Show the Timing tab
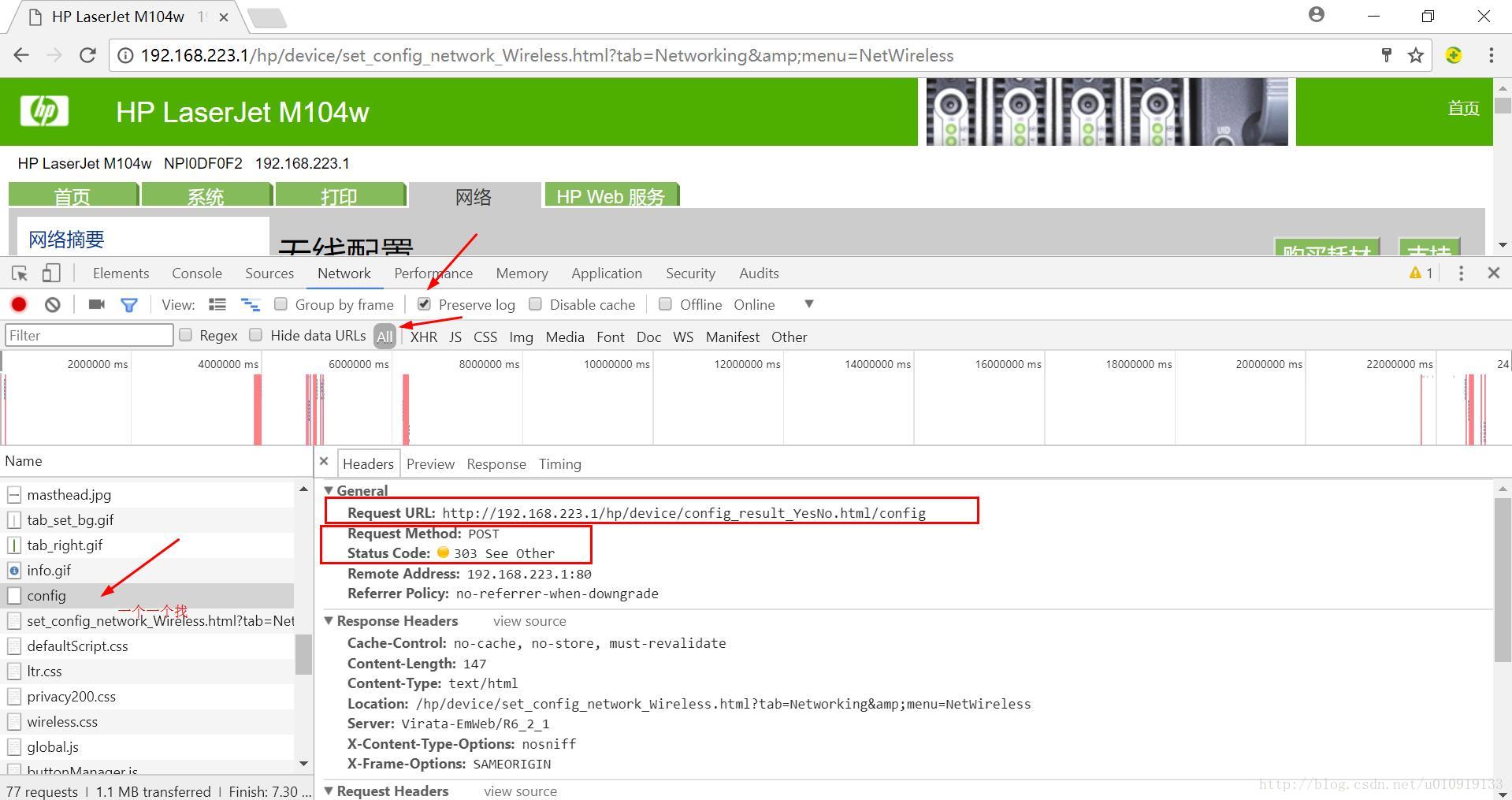Screen dimensions: 1512x800 point(560,463)
